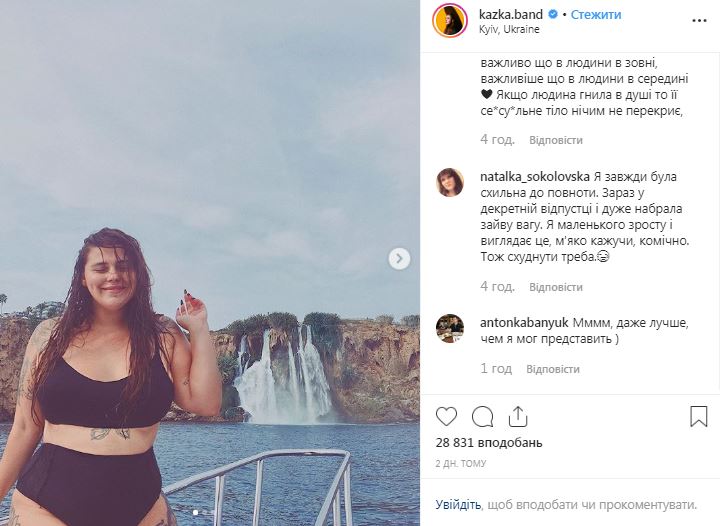Reply to the first visible comment

click(x=555, y=140)
